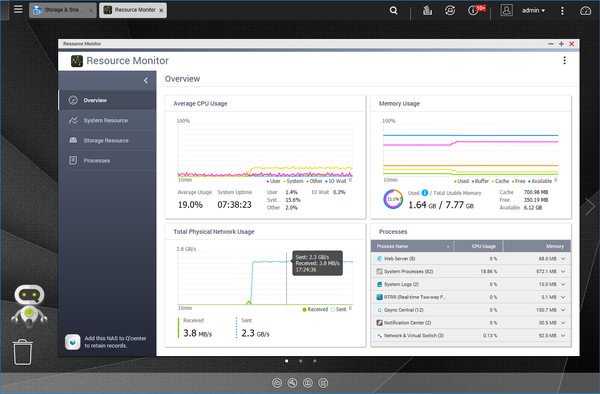Screen dimensions: 600x394
Task: Toggle Cache series in memory legend
Action: [501, 181]
